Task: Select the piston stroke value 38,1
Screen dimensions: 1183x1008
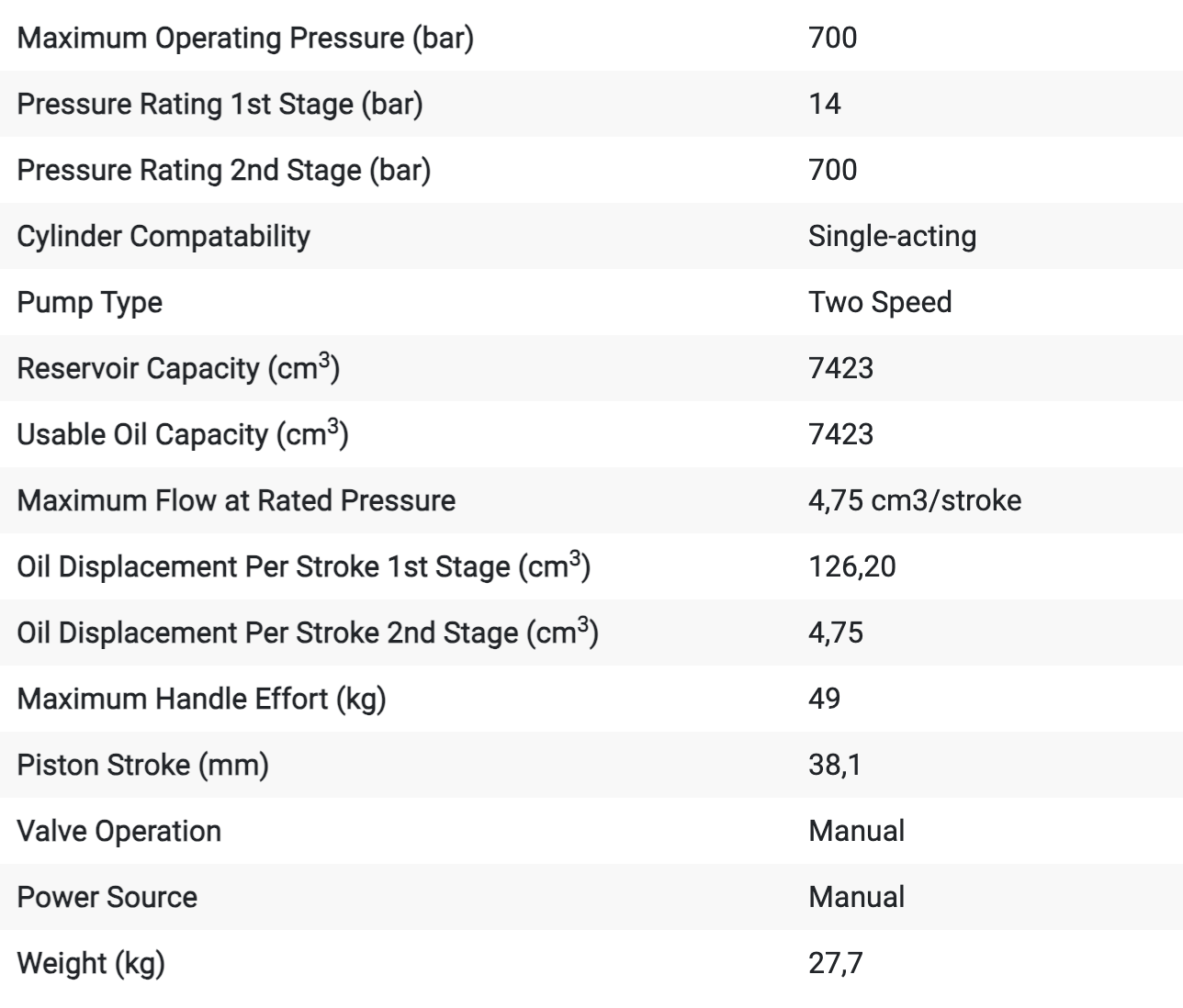Action: click(x=835, y=766)
